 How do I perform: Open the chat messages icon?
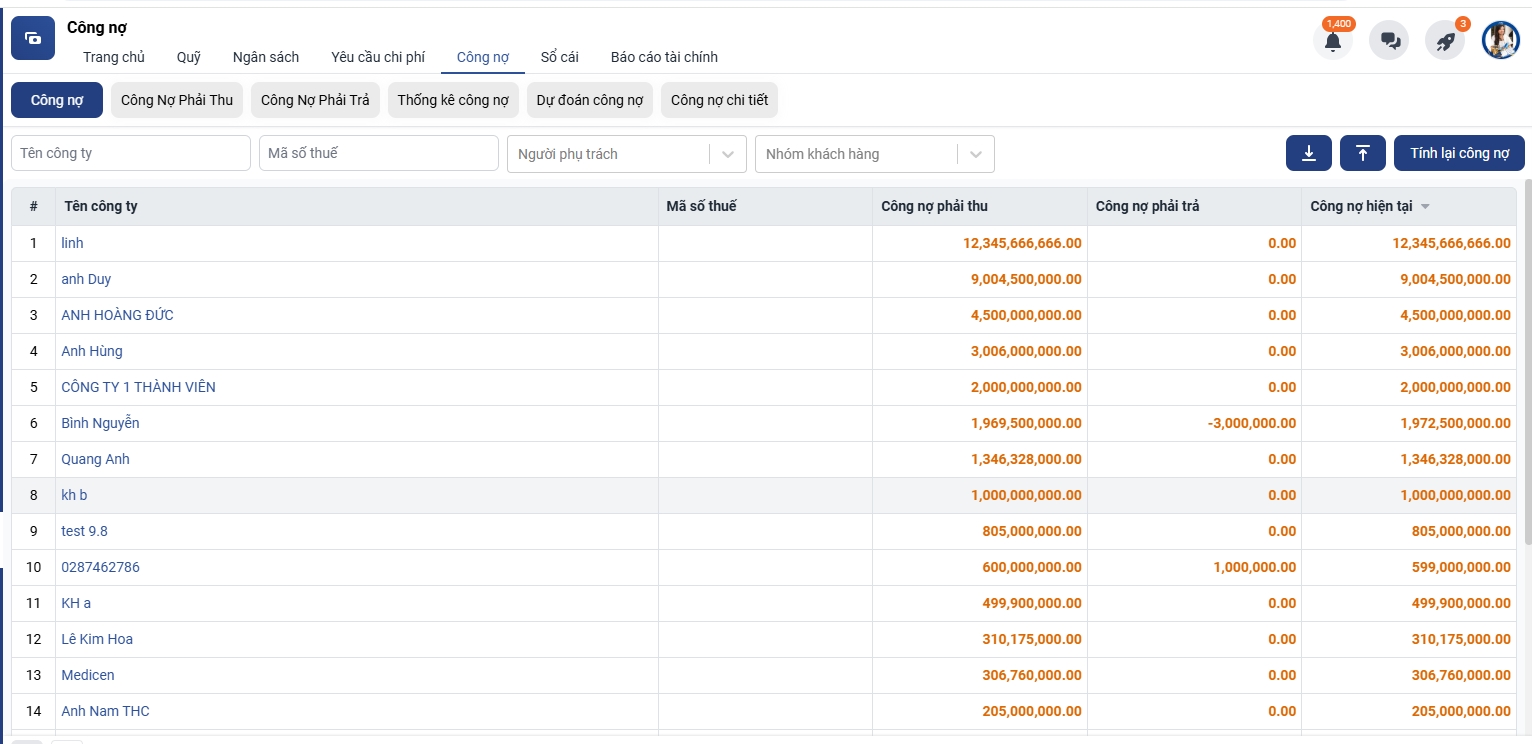coord(1389,41)
